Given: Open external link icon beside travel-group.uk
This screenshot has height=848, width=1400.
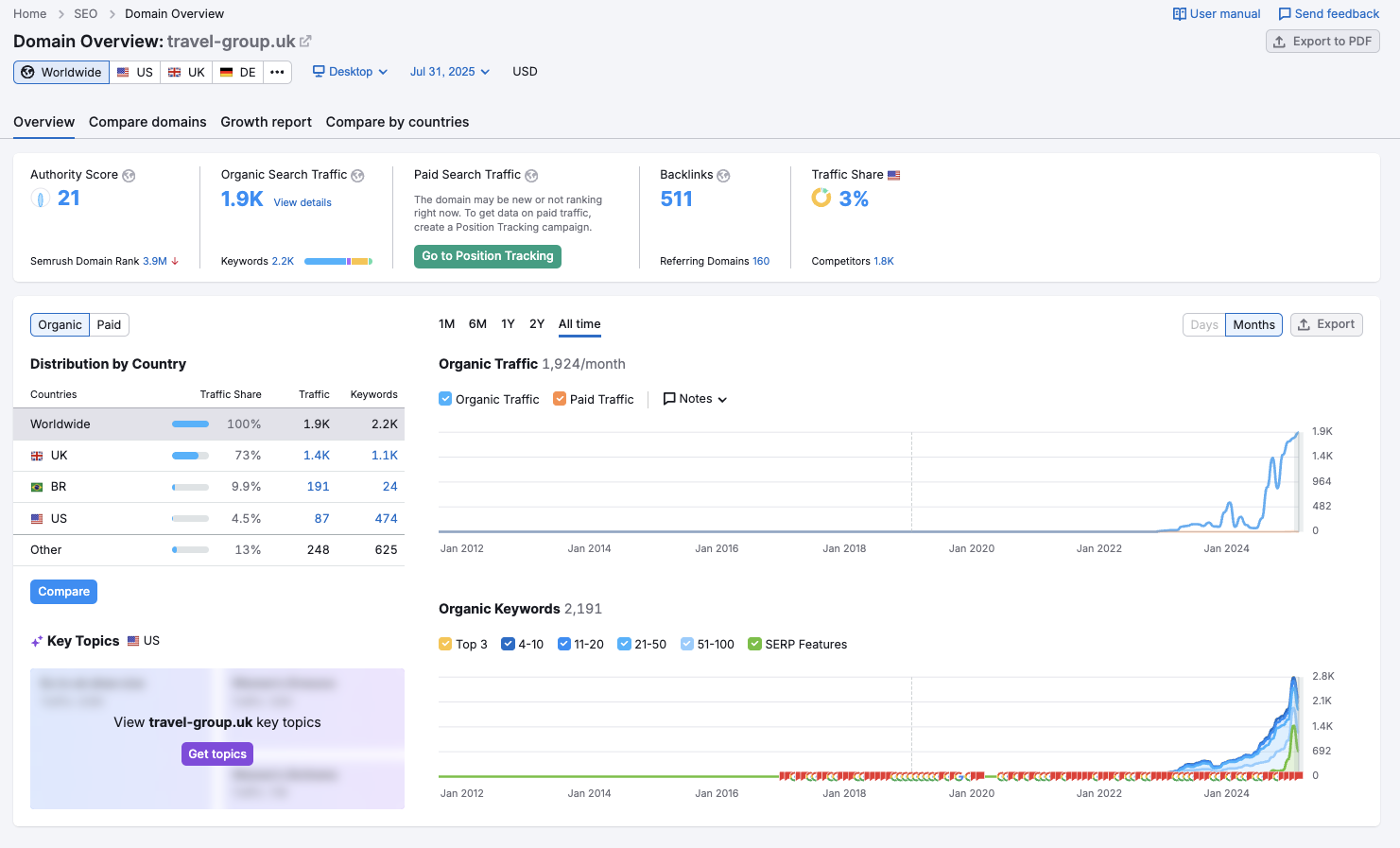Looking at the screenshot, I should tap(305, 42).
